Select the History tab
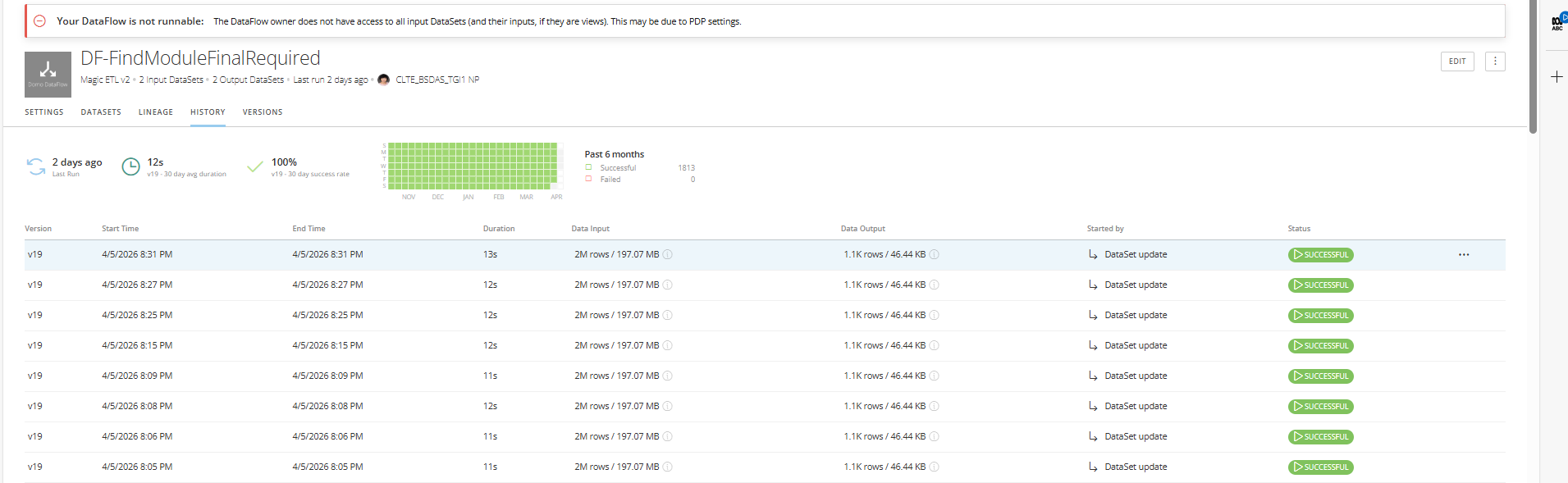This screenshot has width=1568, height=483. [208, 112]
